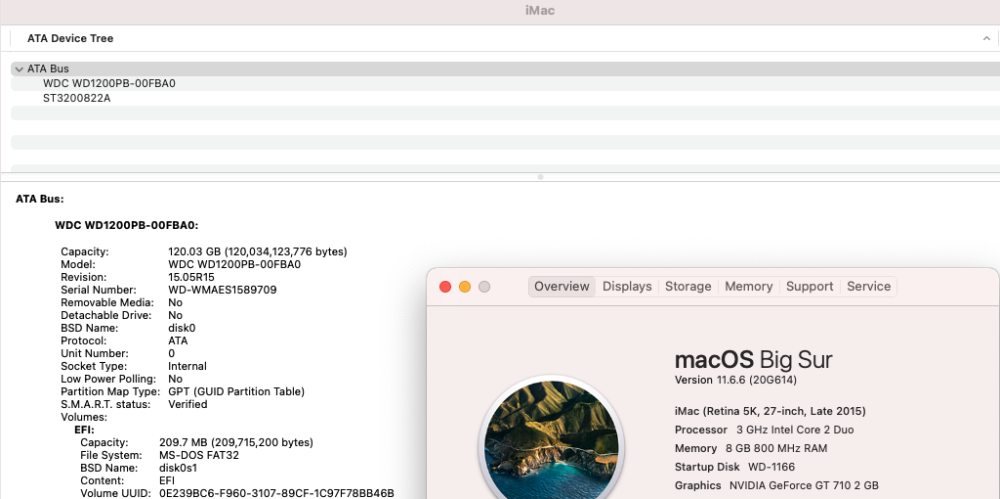Open the Service tab

(869, 287)
